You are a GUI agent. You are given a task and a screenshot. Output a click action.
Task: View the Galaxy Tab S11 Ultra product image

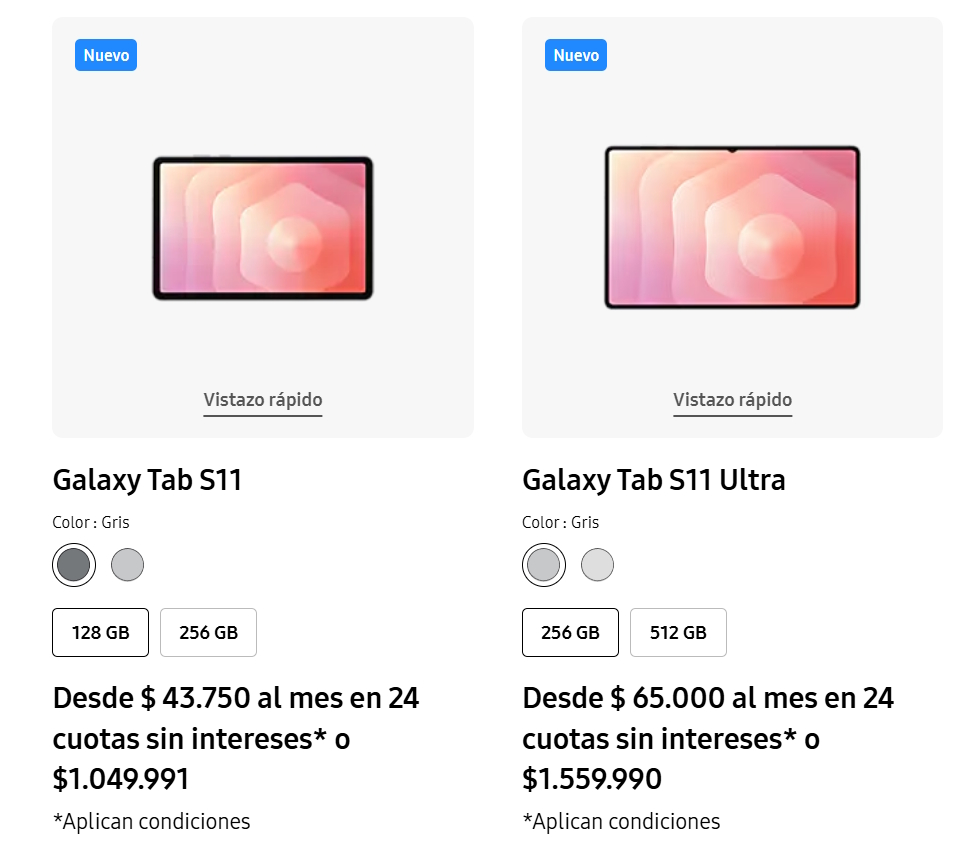point(732,227)
